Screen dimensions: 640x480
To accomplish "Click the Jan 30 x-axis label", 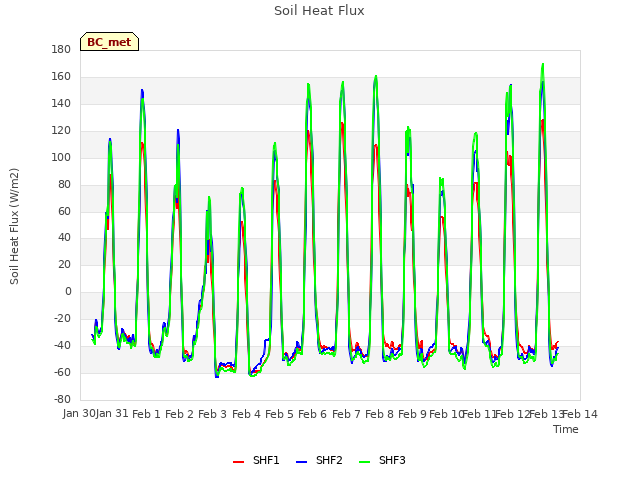I will click(79, 413).
